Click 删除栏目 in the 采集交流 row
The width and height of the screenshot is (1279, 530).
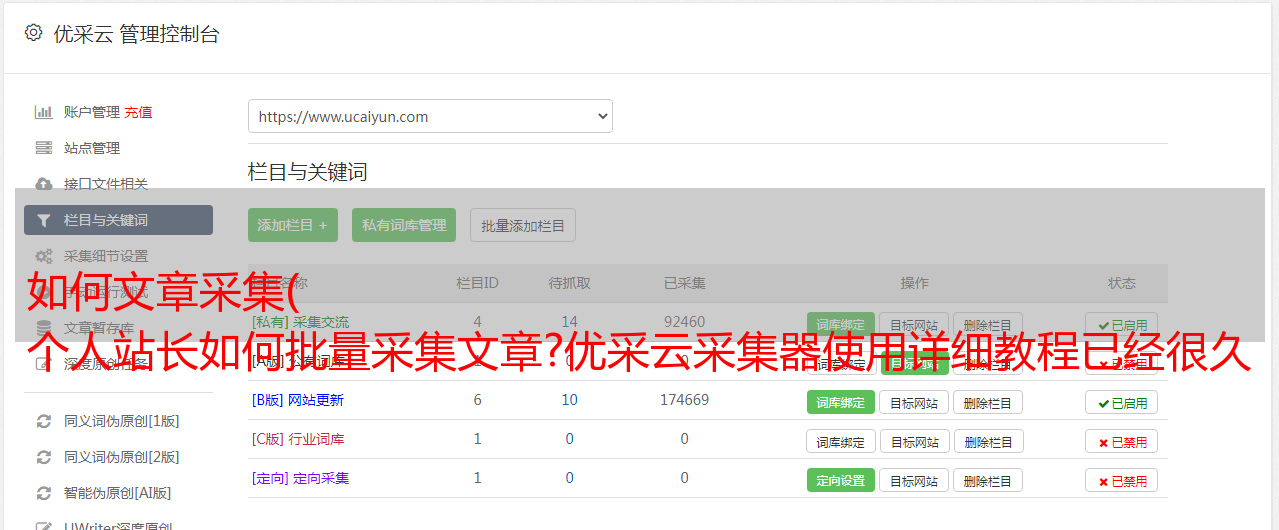988,324
